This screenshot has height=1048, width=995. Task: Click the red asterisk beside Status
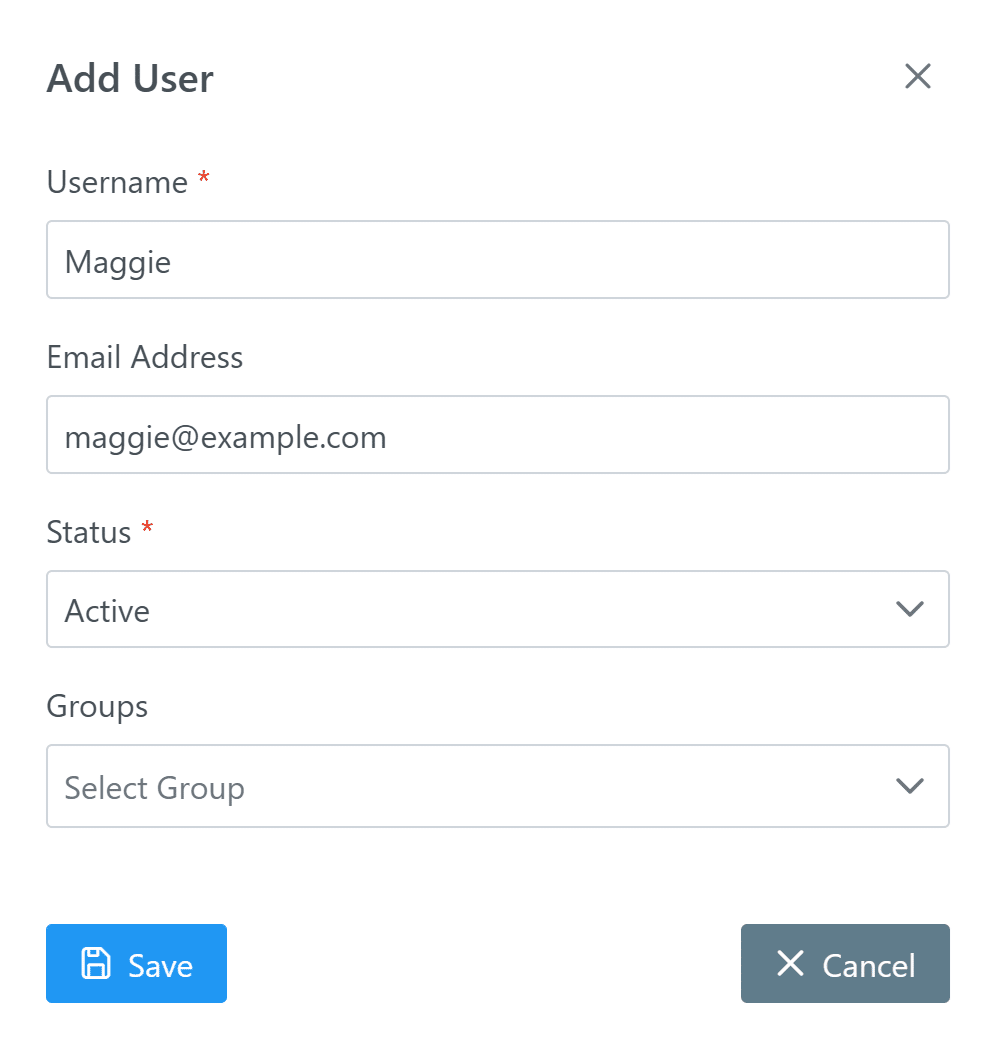[147, 529]
